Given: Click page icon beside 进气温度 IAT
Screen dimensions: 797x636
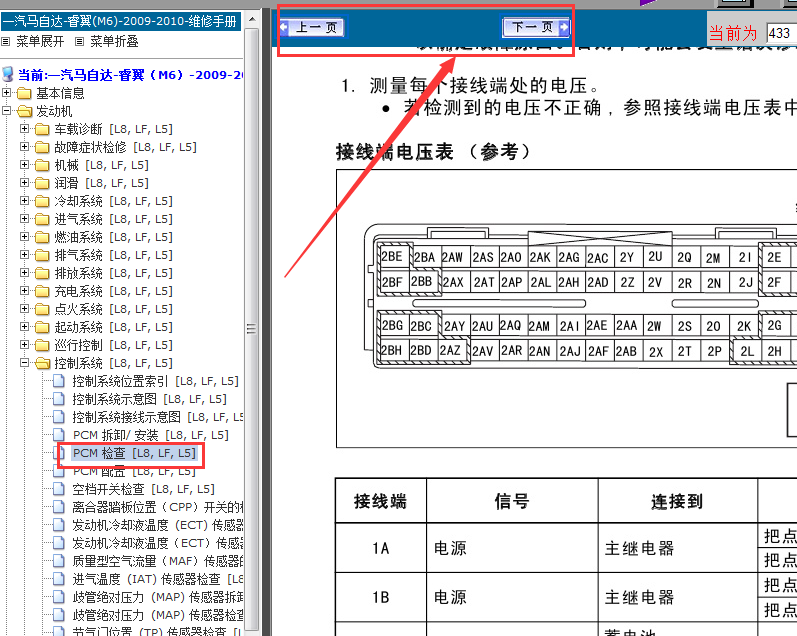Looking at the screenshot, I should pos(59,579).
